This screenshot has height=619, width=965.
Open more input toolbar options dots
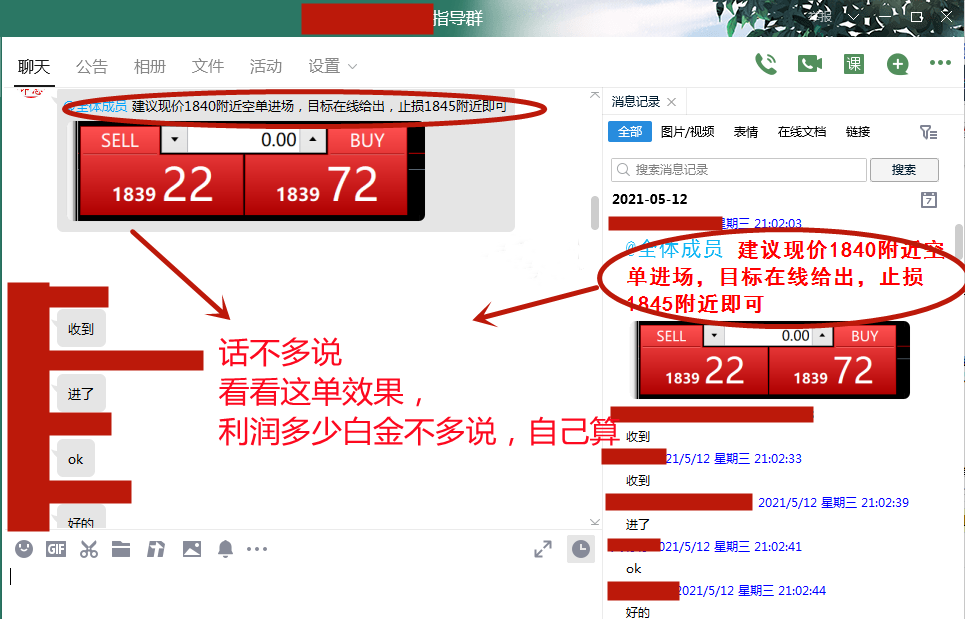point(257,549)
